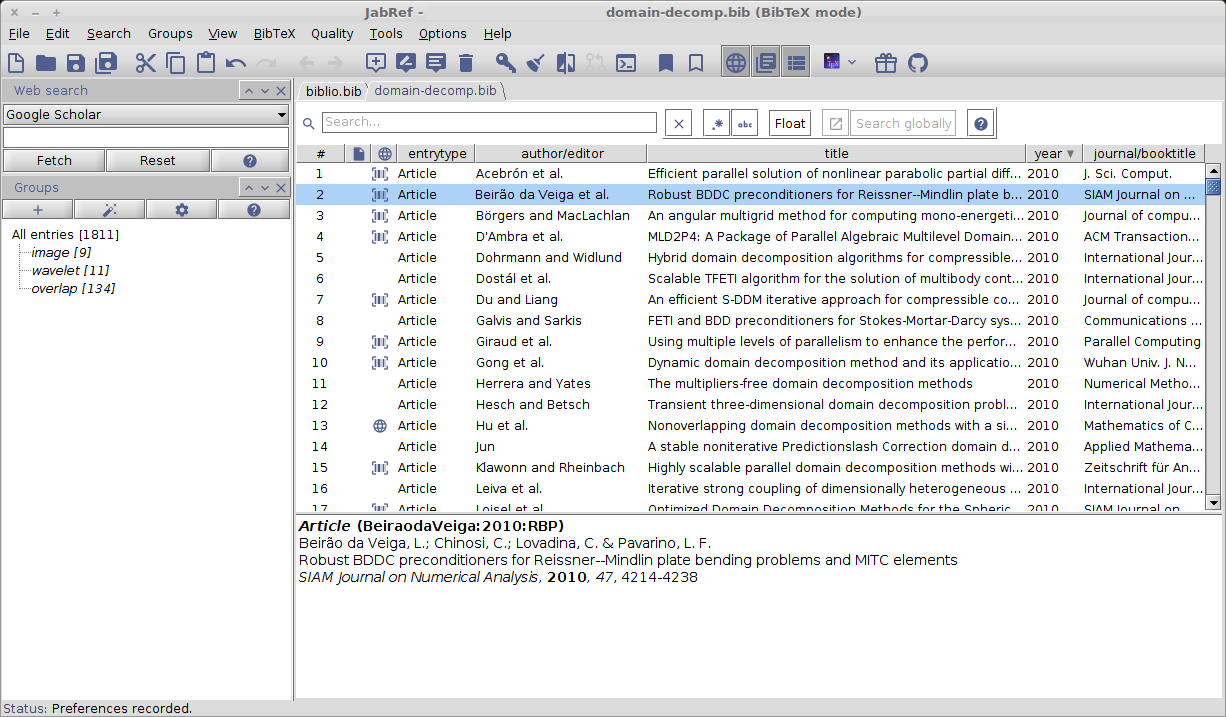This screenshot has width=1226, height=717.
Task: Open the Google Scholar fetcher dropdown
Action: pos(146,115)
